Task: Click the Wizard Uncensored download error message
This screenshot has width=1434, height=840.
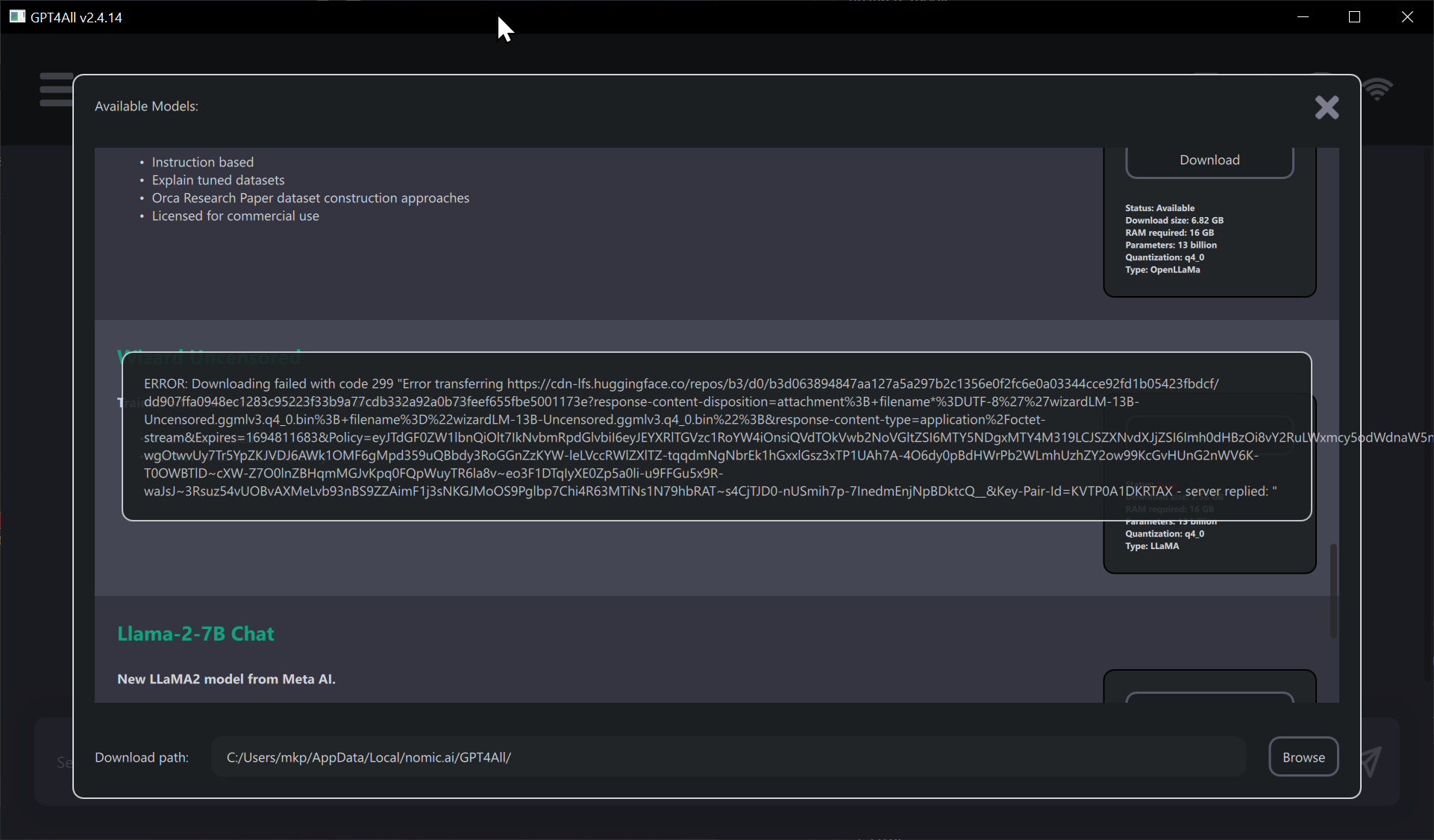Action: (716, 437)
